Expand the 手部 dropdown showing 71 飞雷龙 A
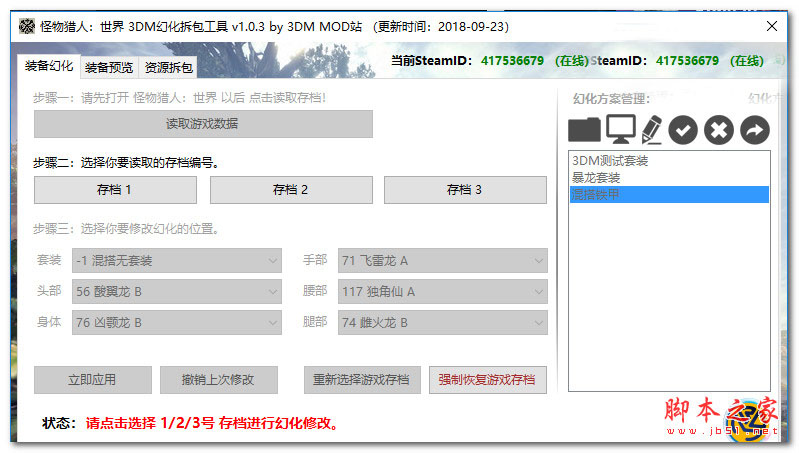The height and width of the screenshot is (453, 799). click(x=442, y=261)
